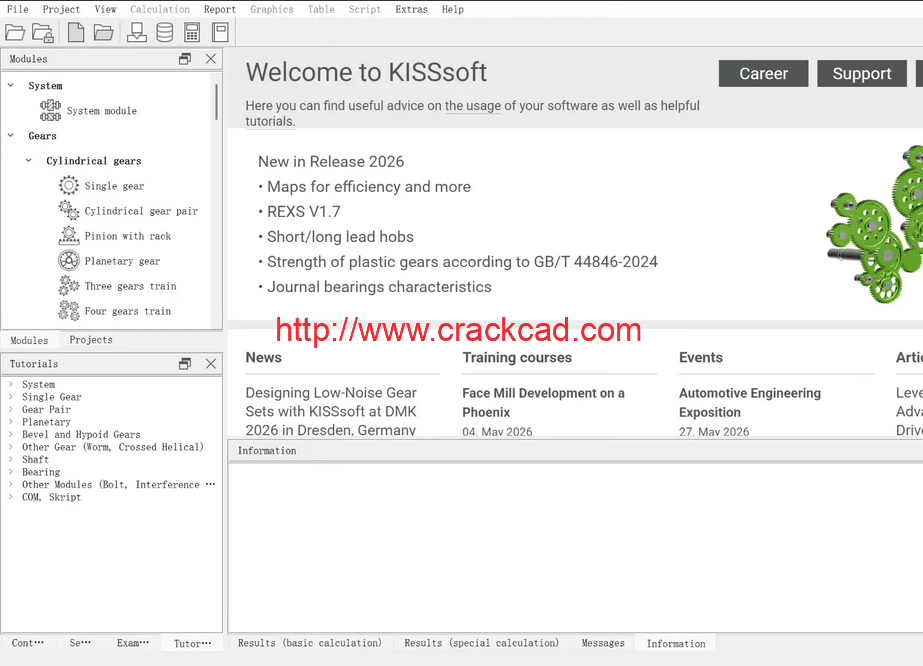Open the View menu
This screenshot has width=923, height=666.
[x=105, y=9]
